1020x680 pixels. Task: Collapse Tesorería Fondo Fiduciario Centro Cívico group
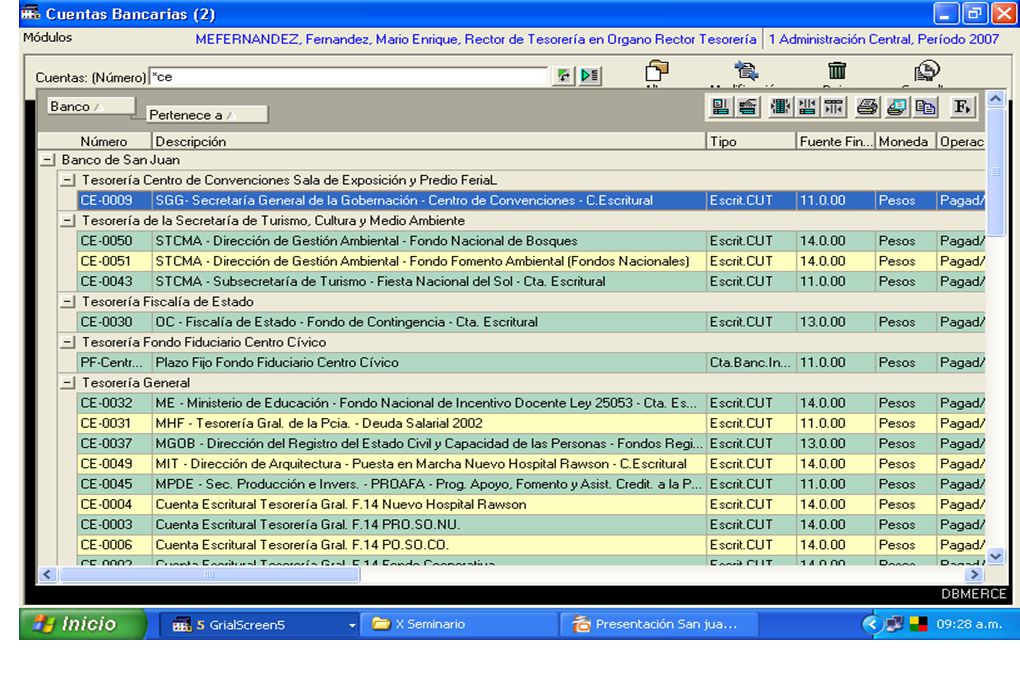[x=67, y=342]
